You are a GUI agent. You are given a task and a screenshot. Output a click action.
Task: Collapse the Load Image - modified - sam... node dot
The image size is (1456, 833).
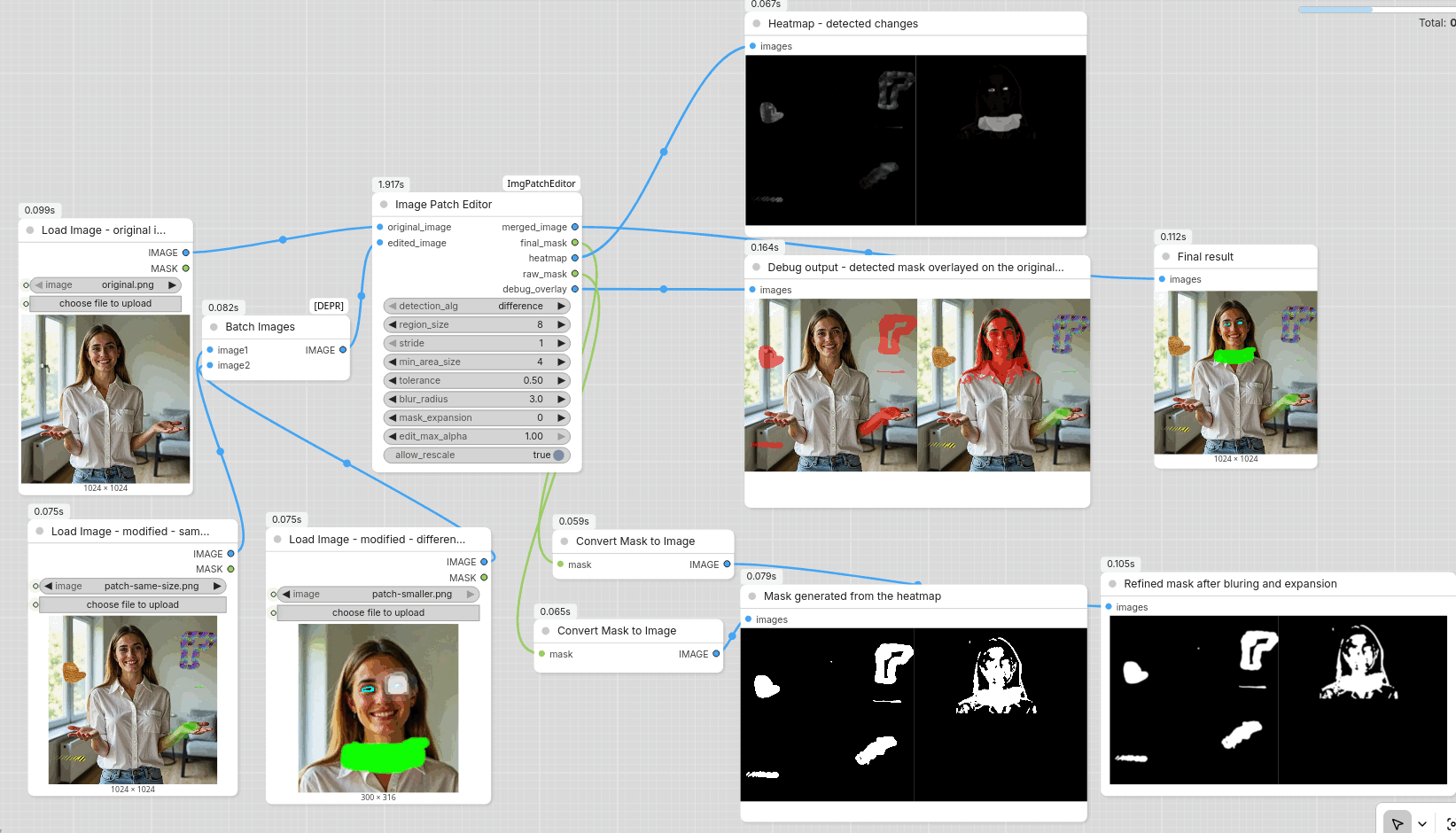[x=40, y=532]
